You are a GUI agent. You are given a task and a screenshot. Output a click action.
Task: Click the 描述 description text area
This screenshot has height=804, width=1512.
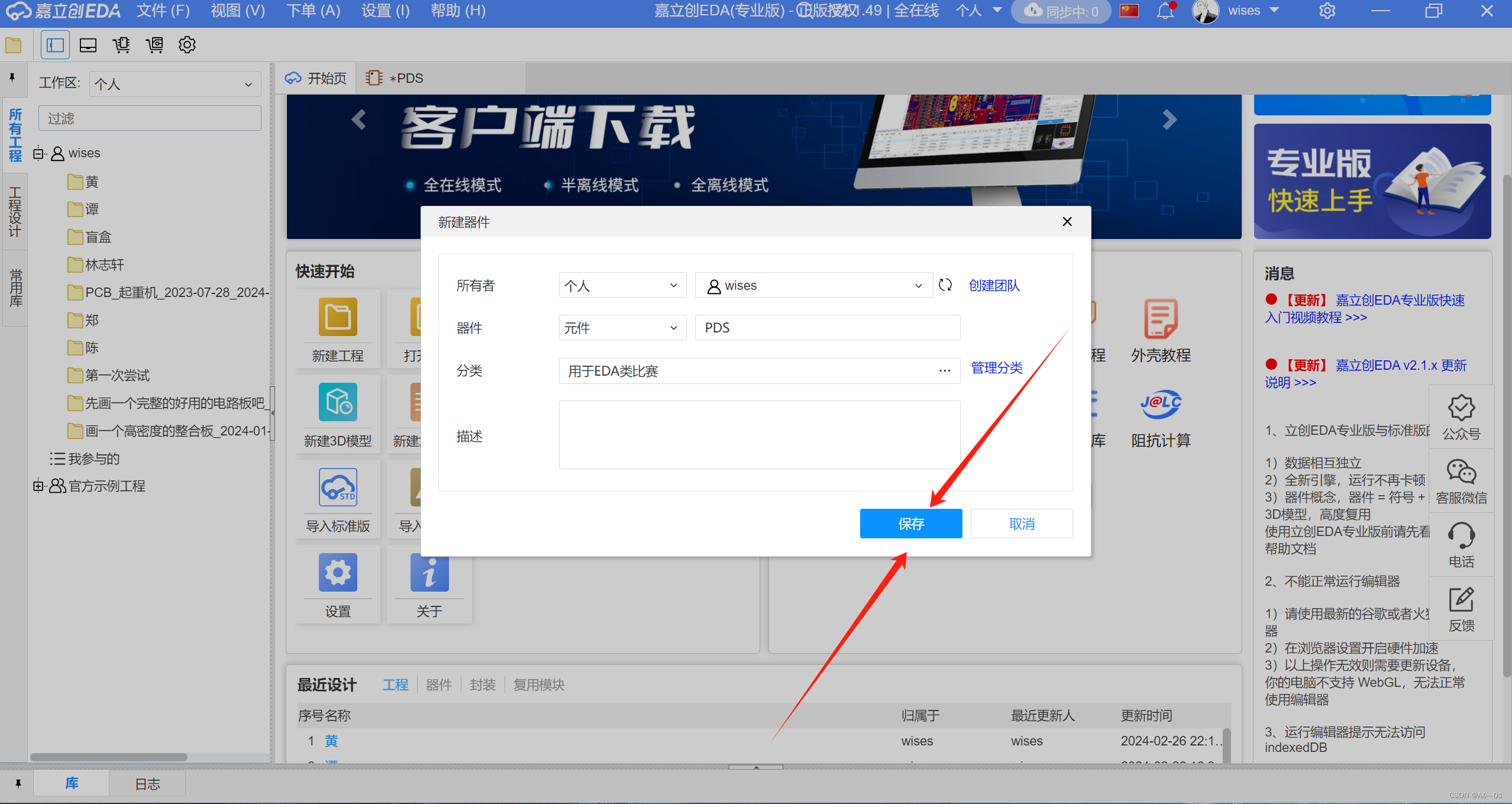point(759,435)
